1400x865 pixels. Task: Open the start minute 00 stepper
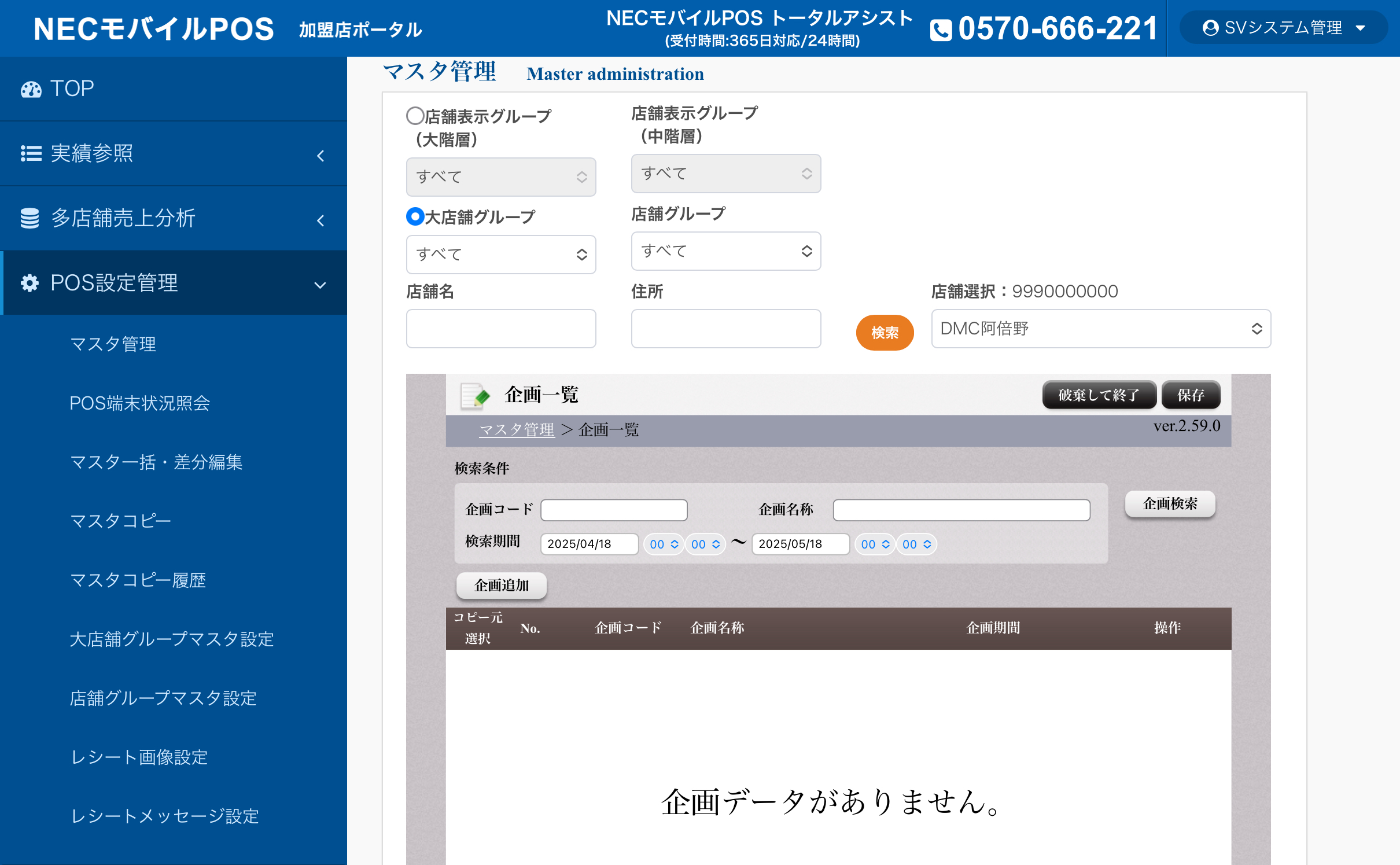(705, 544)
